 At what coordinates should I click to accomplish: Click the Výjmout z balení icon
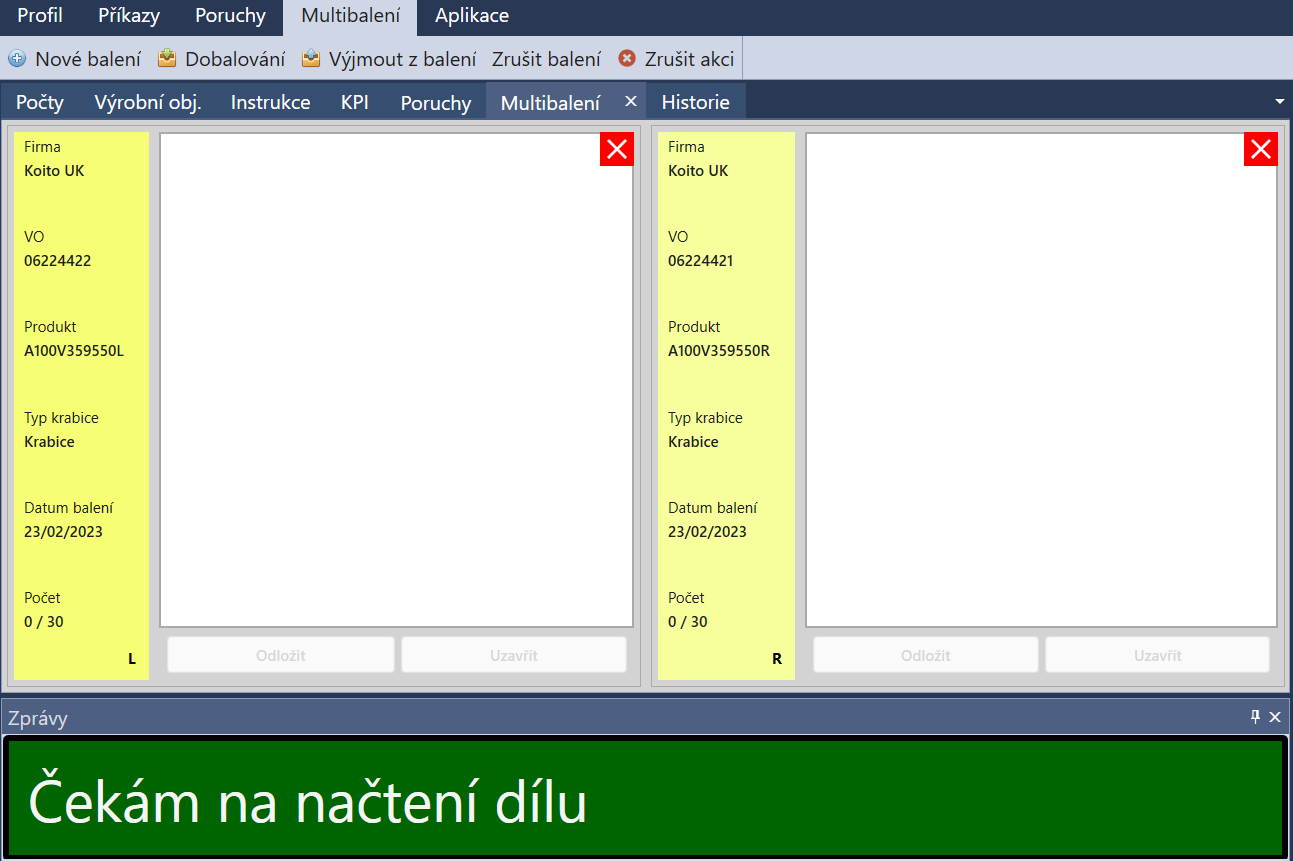point(311,59)
